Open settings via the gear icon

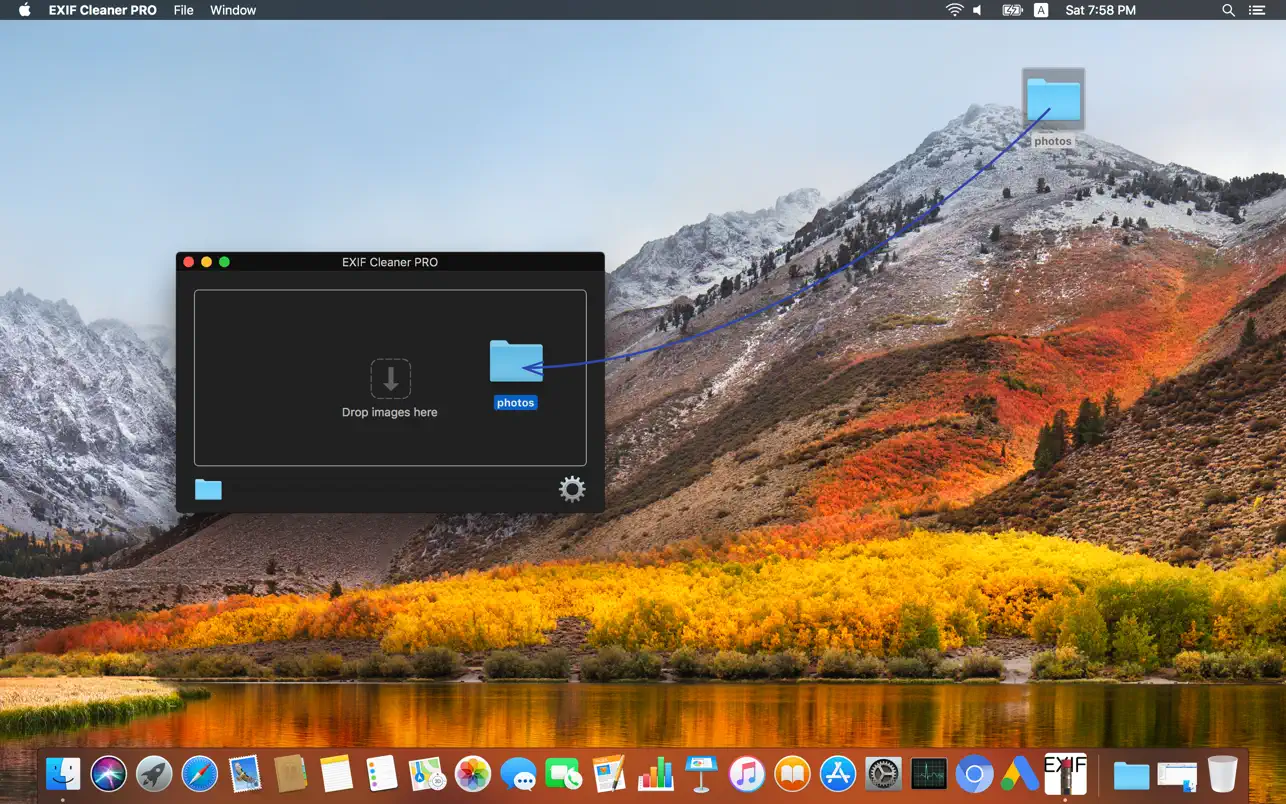(571, 489)
